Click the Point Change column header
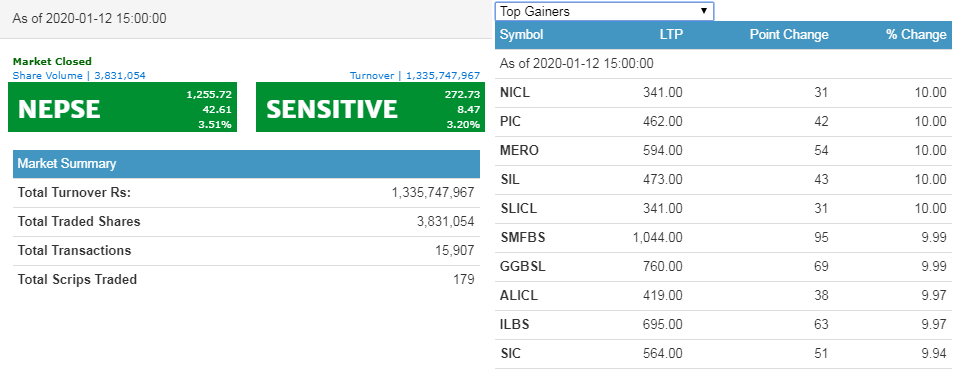This screenshot has height=369, width=955. pos(789,35)
